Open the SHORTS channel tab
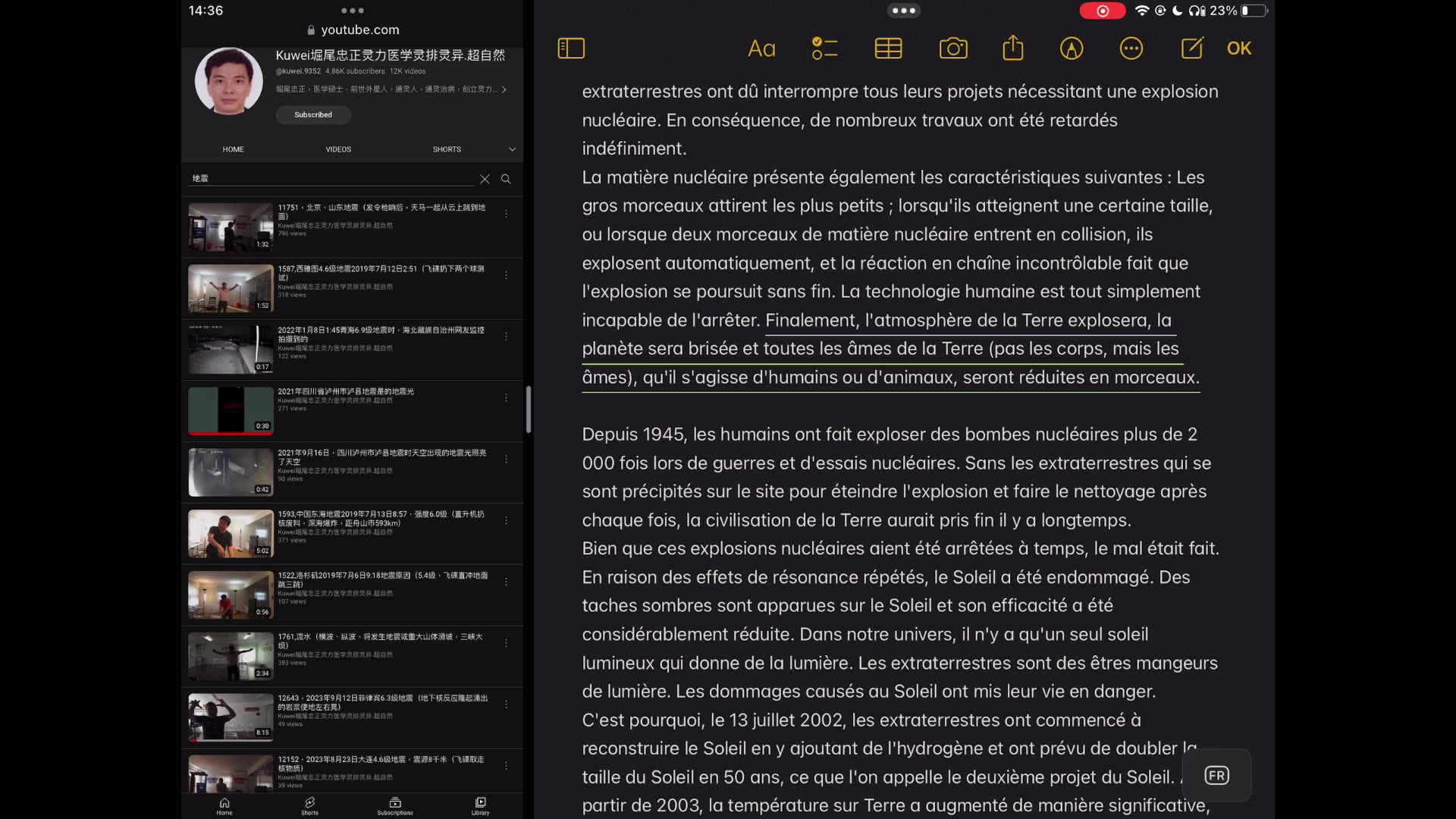 click(x=447, y=149)
